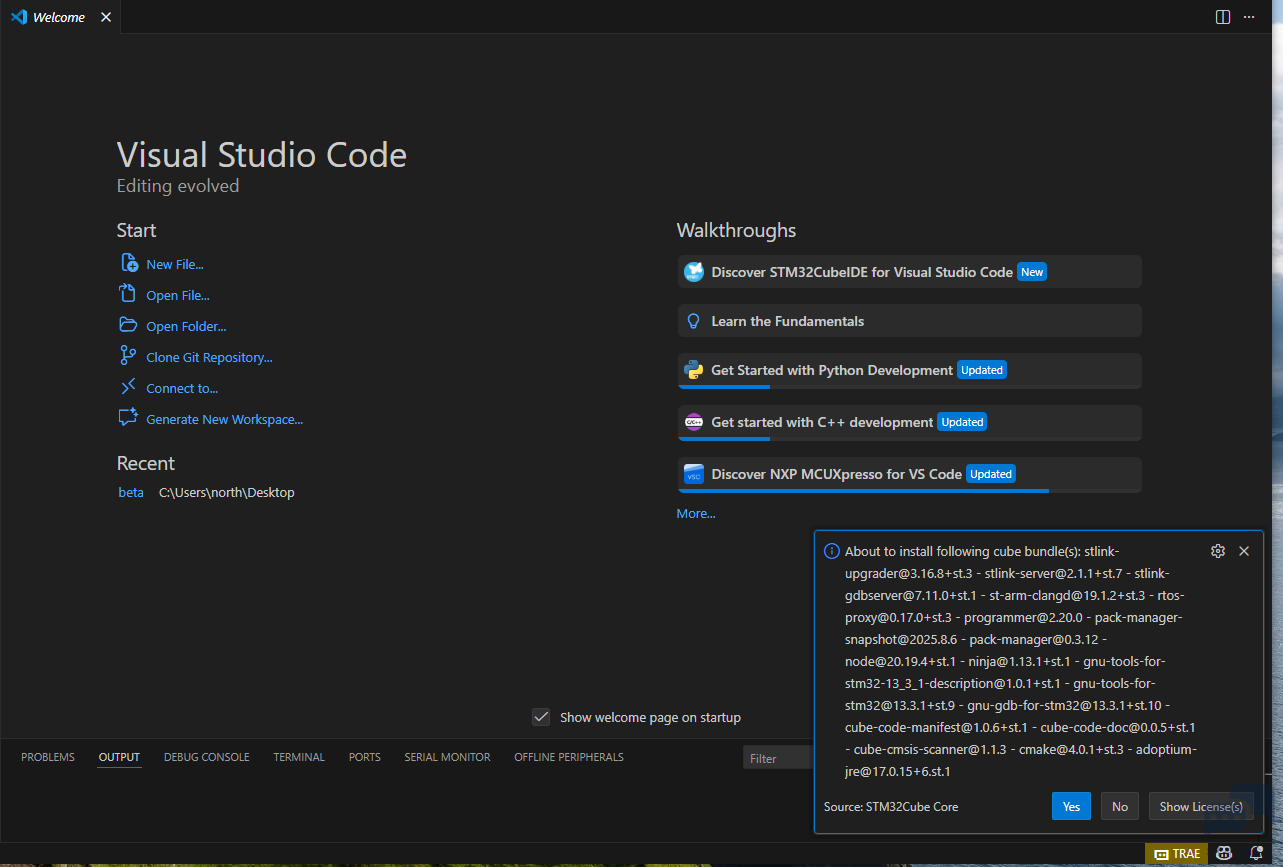Click the Clone Git Repository link
Image resolution: width=1283 pixels, height=867 pixels.
209,358
